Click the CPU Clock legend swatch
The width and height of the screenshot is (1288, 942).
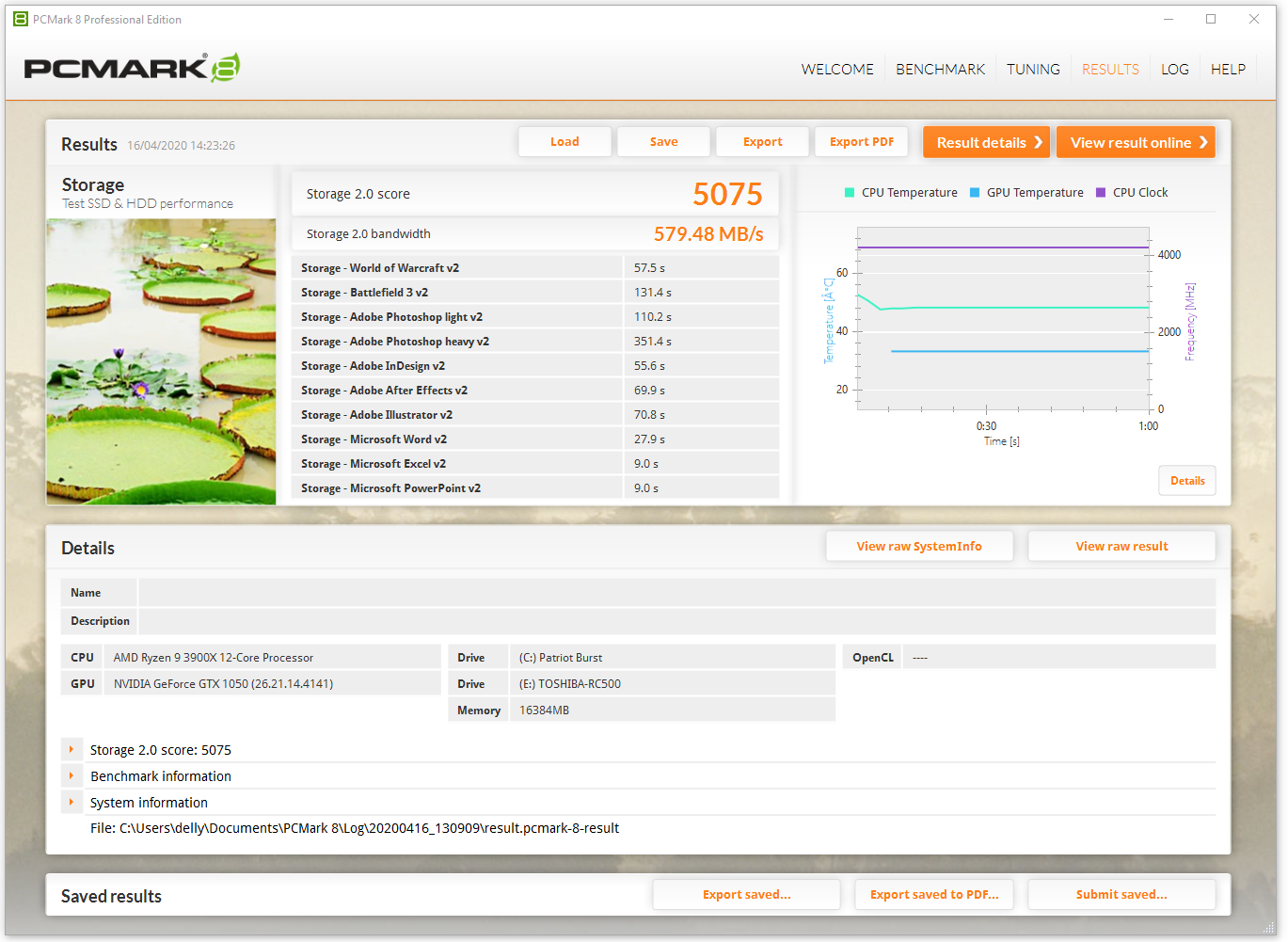1101,193
